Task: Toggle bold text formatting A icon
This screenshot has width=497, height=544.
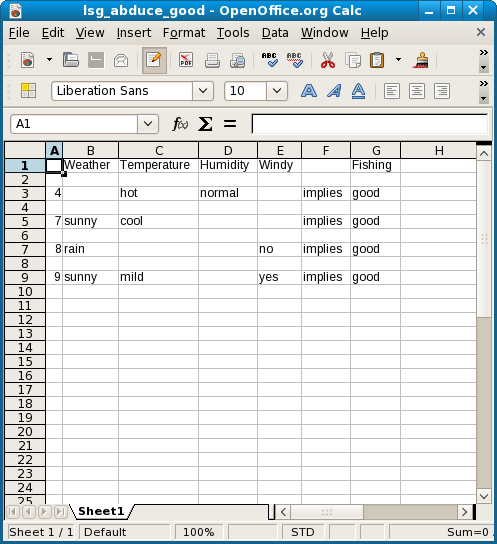Action: [x=309, y=91]
